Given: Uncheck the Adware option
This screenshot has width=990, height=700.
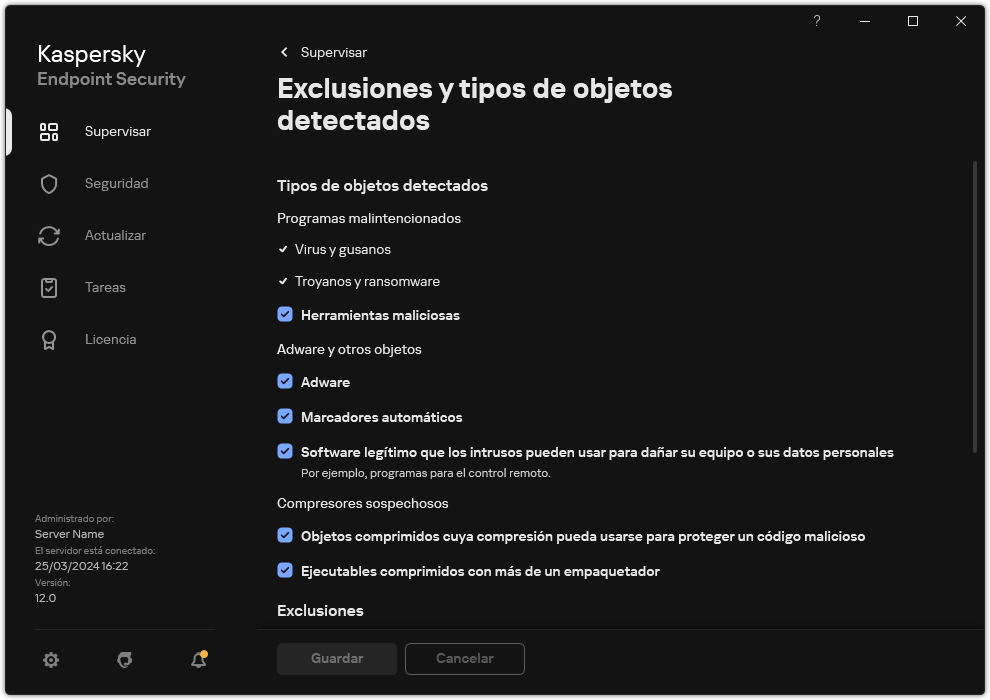Looking at the screenshot, I should (x=286, y=381).
